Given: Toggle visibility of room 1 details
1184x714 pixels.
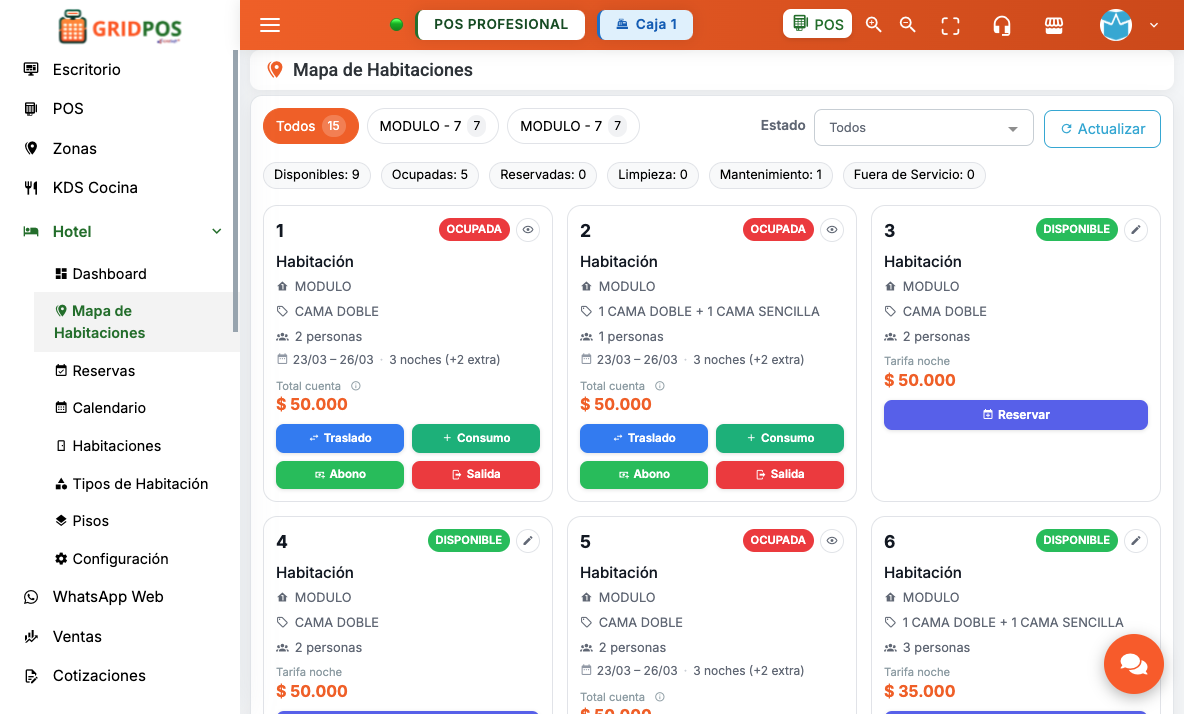Looking at the screenshot, I should (527, 229).
